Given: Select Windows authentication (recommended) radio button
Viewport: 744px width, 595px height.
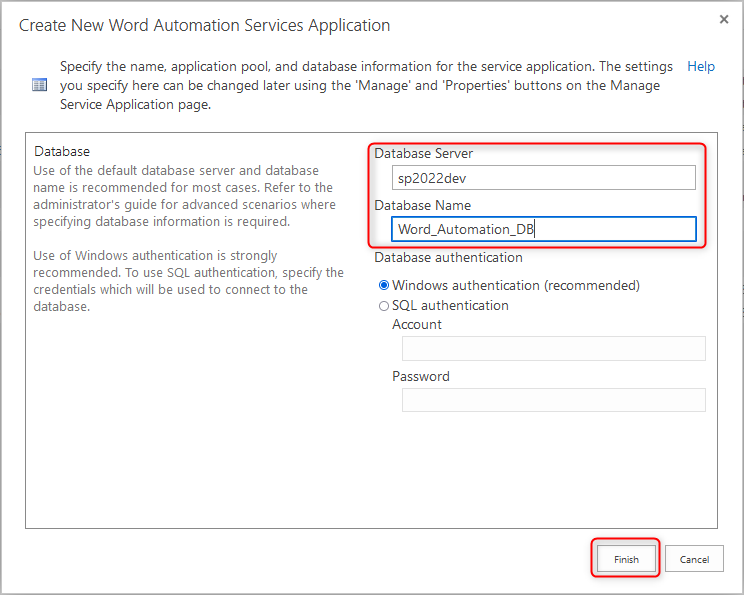Looking at the screenshot, I should point(384,286).
